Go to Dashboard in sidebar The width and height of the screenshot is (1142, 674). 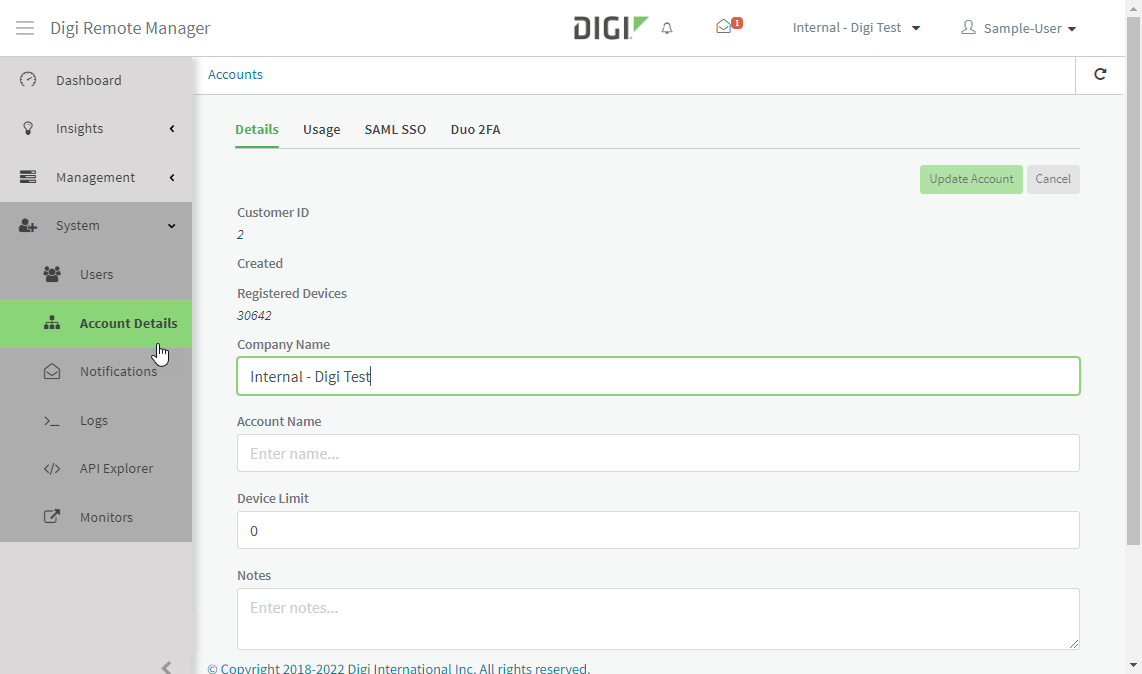tap(96, 80)
